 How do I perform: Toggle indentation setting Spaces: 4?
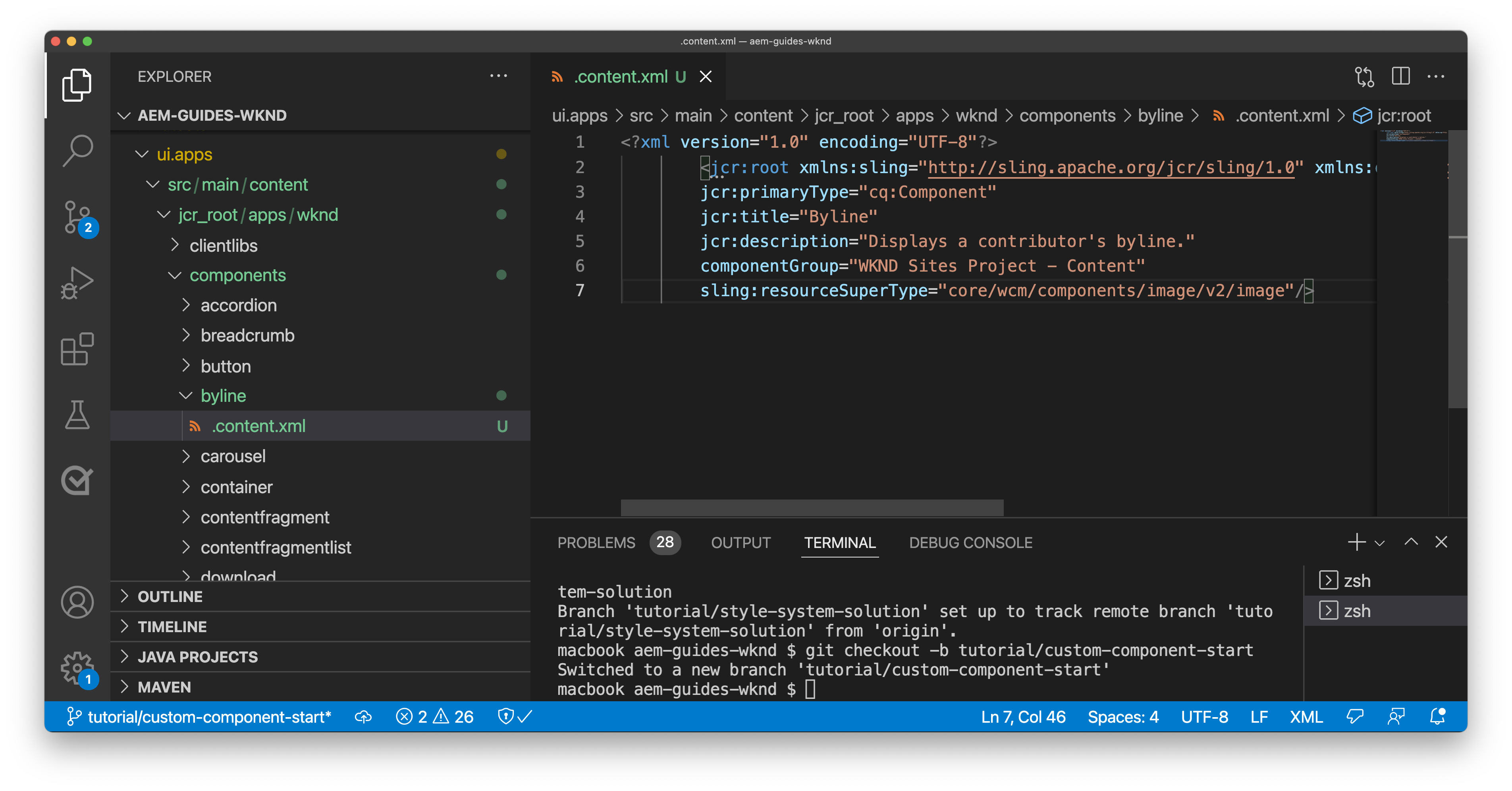point(1123,716)
